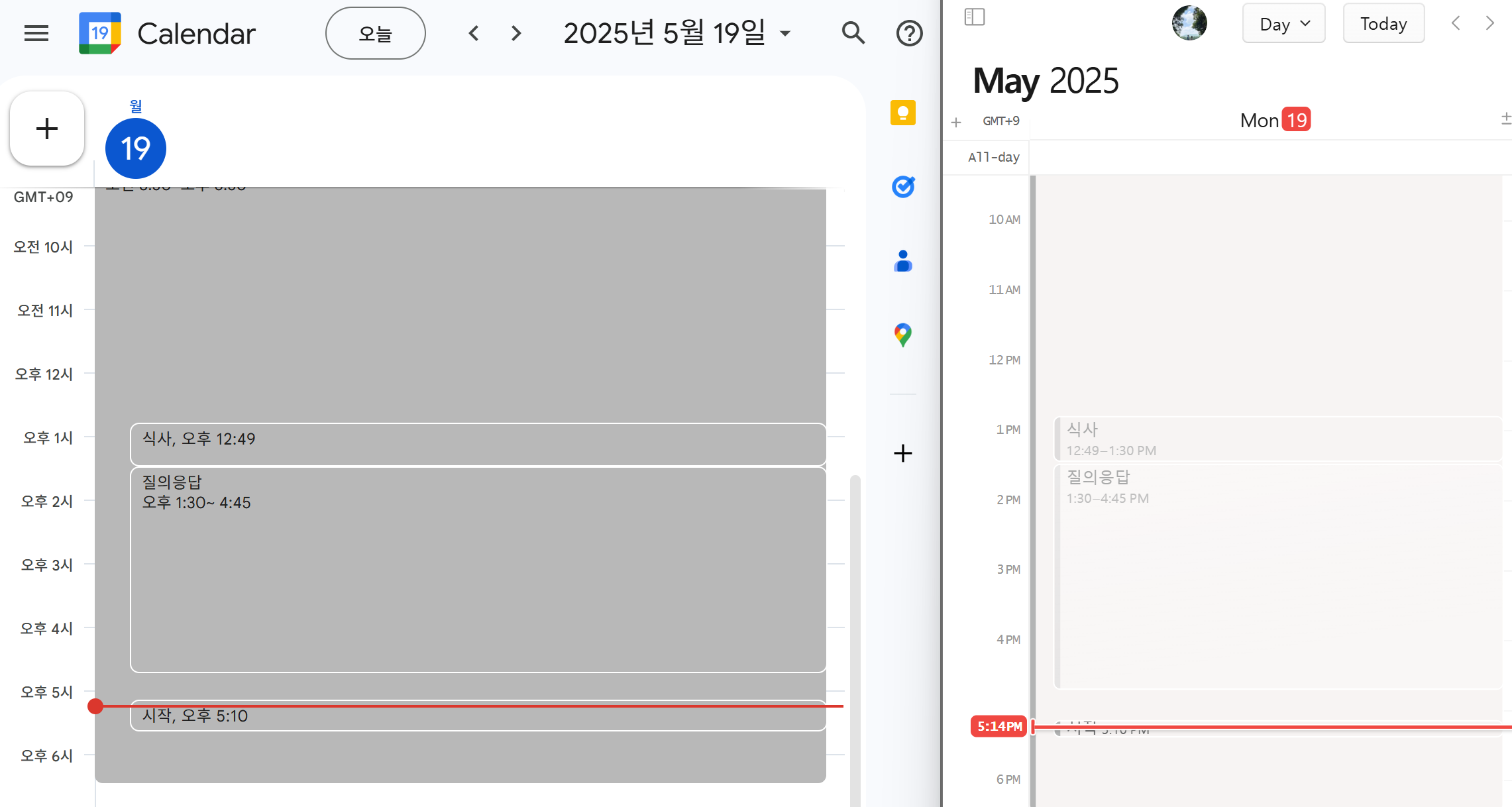This screenshot has height=807, width=1512.
Task: Click the Google Calendar logo
Action: tap(100, 33)
